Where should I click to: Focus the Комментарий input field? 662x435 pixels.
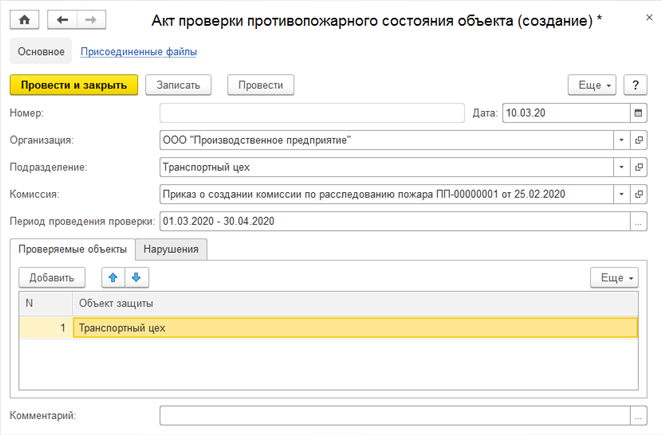[395, 416]
